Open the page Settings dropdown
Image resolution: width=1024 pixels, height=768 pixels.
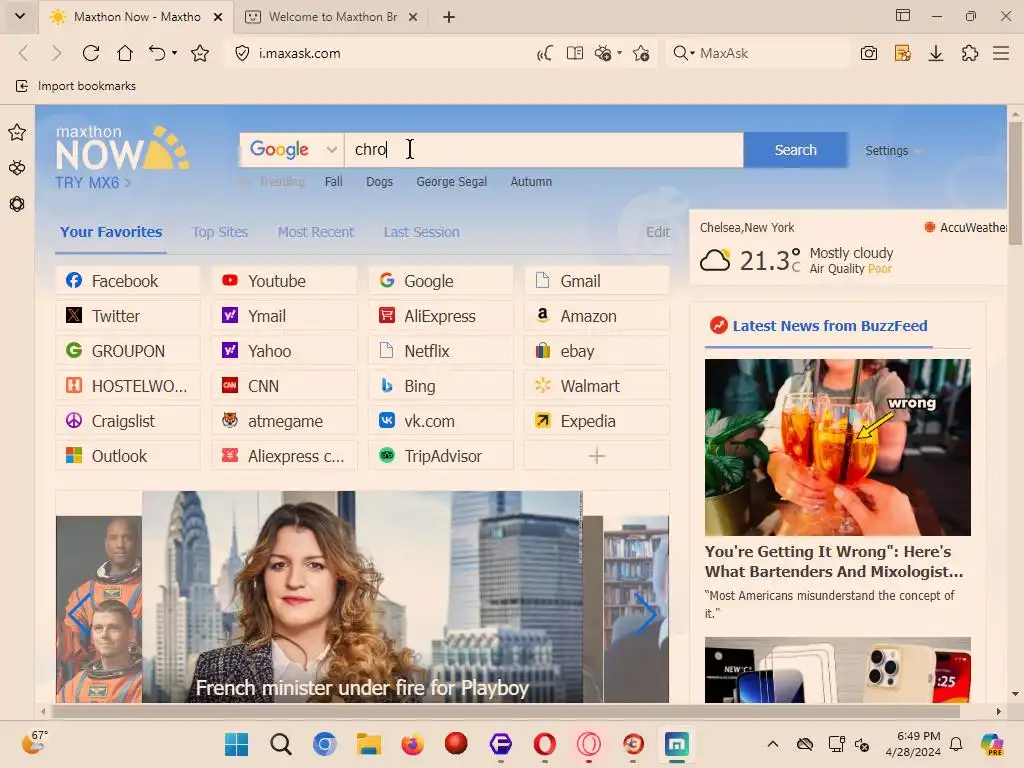[x=893, y=151]
